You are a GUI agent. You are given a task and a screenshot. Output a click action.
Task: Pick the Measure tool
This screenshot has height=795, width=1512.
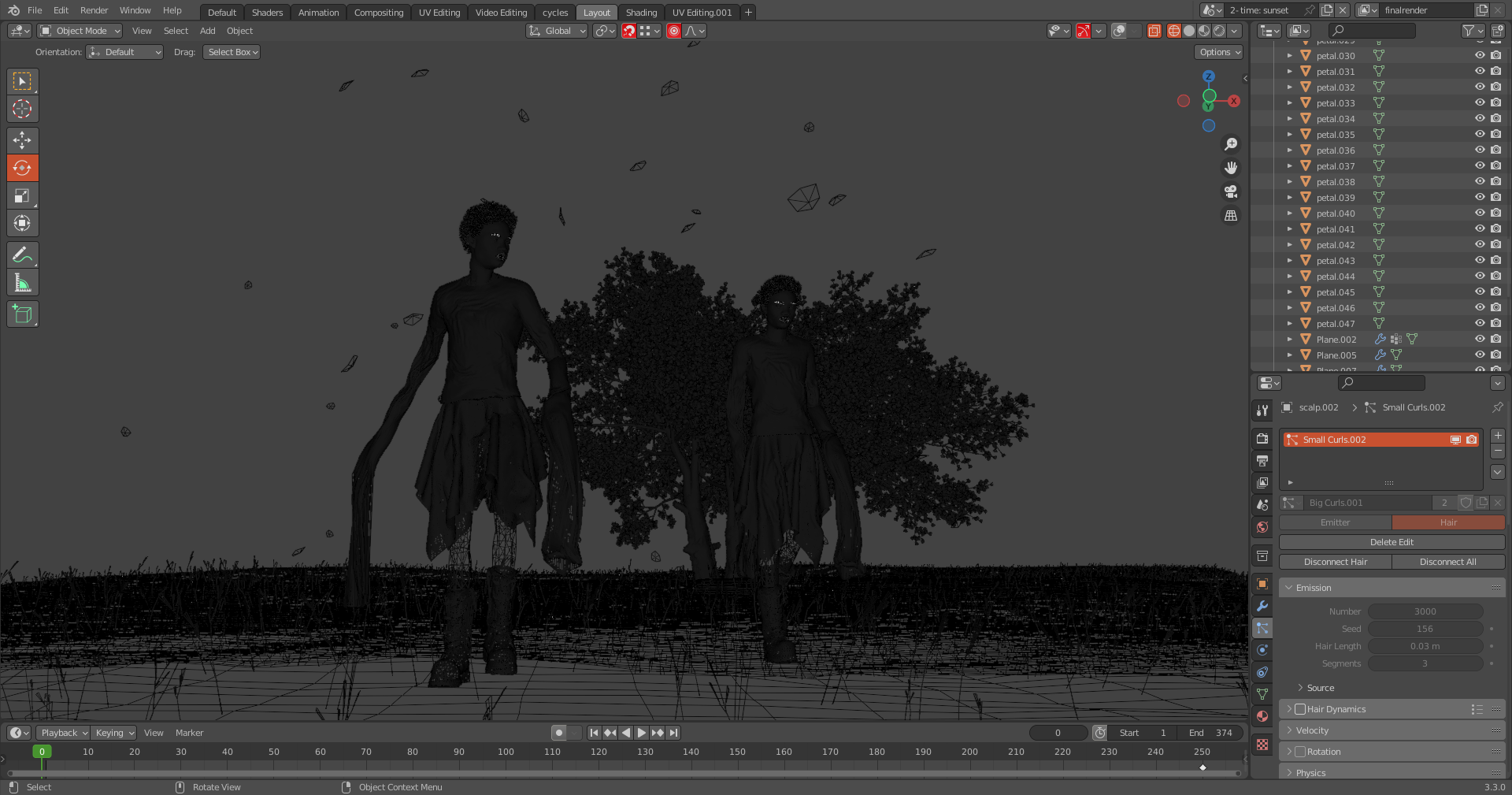(x=22, y=283)
